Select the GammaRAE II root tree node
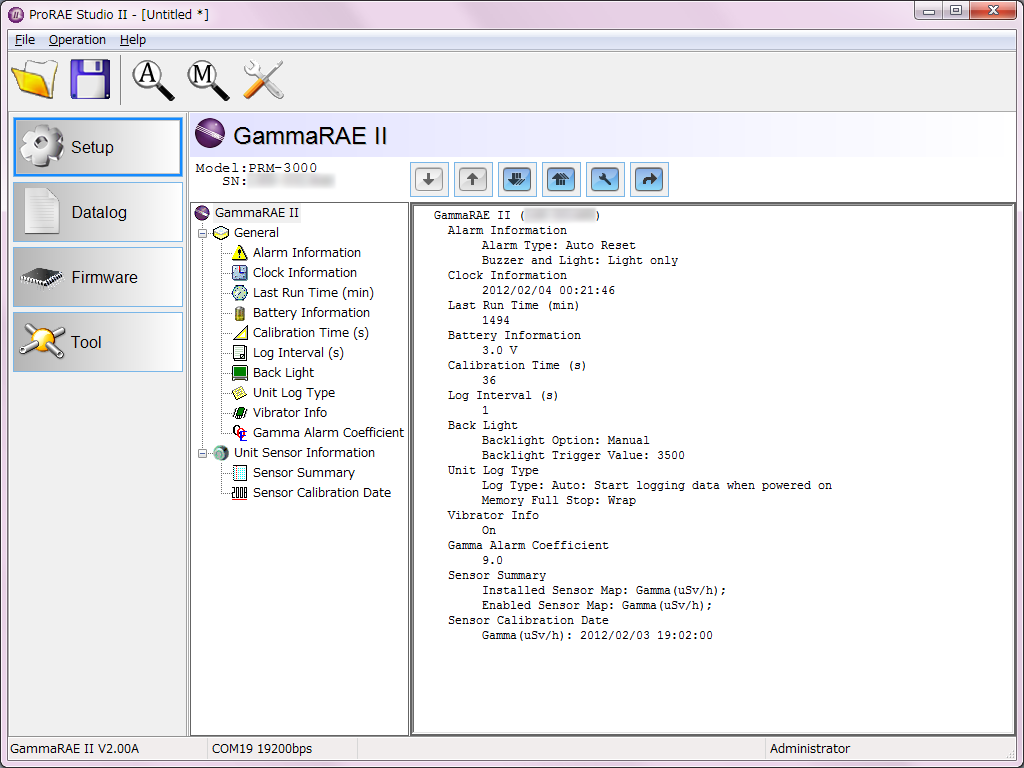The image size is (1024, 768). point(257,213)
